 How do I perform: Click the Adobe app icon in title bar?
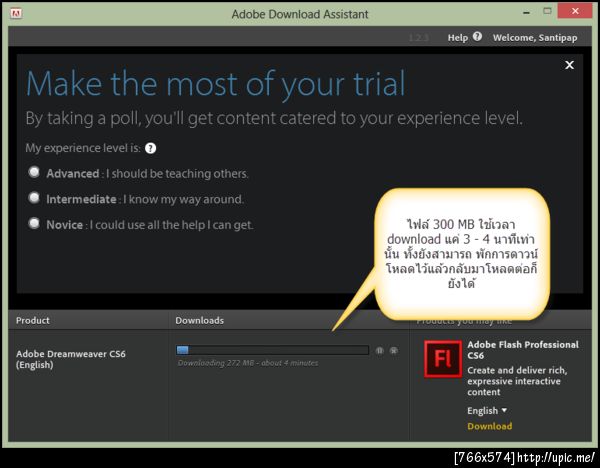click(x=16, y=14)
